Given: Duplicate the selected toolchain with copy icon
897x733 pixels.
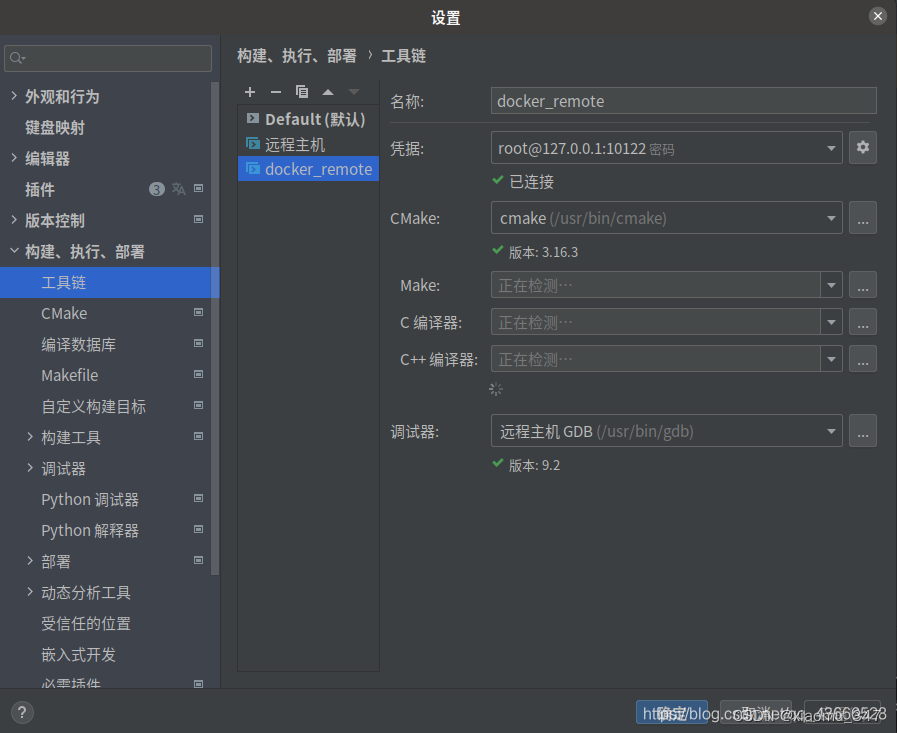Looking at the screenshot, I should coord(302,92).
